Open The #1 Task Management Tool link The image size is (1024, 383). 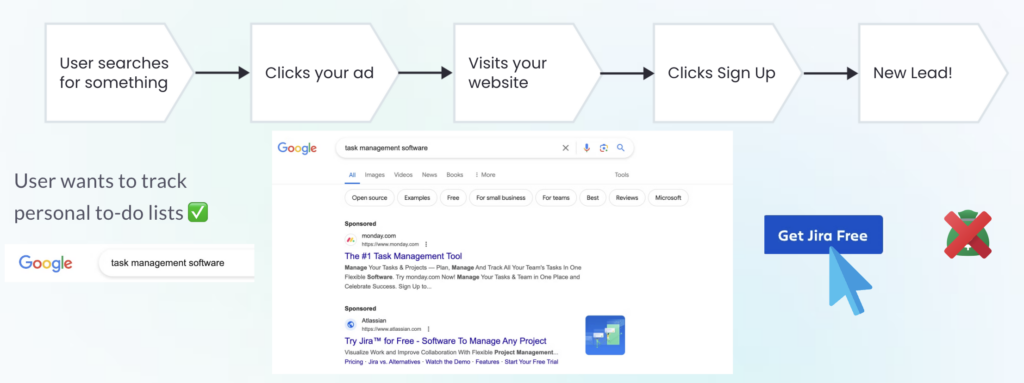pyautogui.click(x=403, y=256)
